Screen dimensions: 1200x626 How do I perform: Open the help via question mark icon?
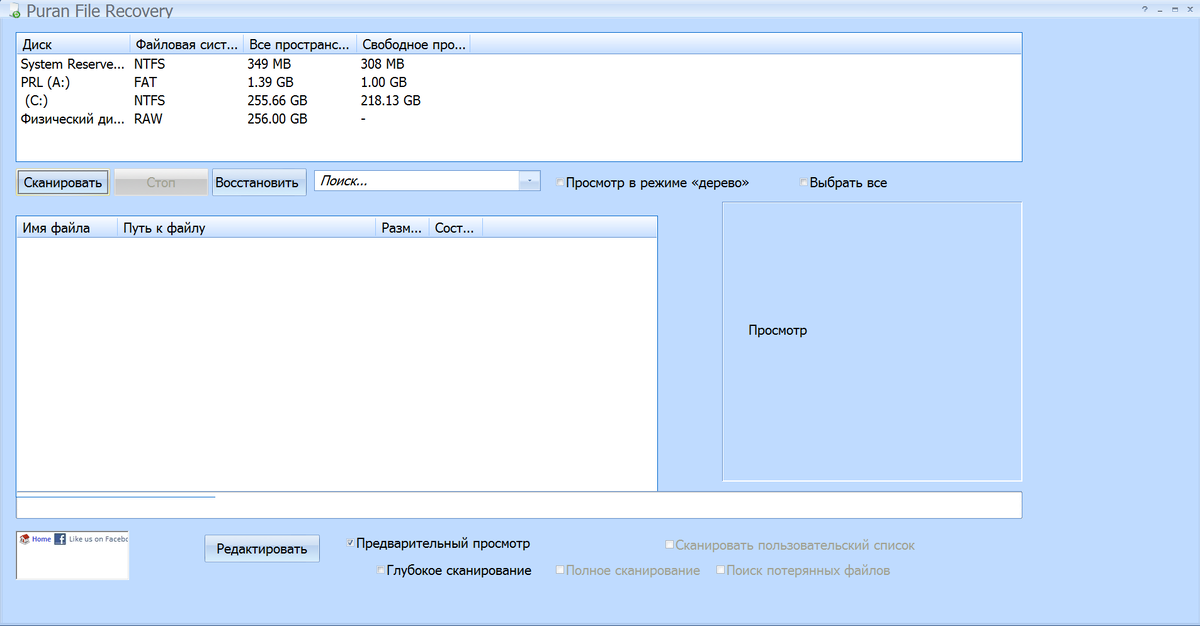[x=1145, y=10]
